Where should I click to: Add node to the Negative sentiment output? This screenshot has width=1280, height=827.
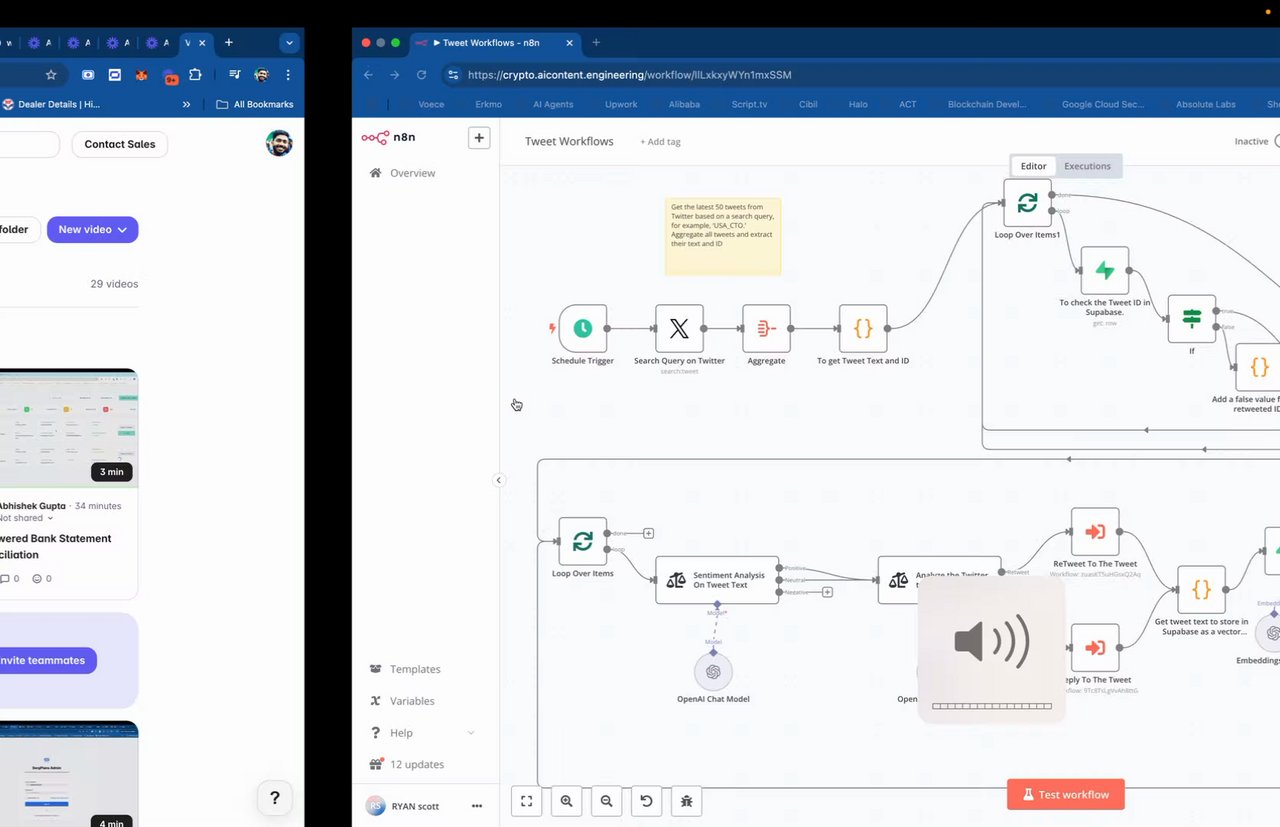(827, 592)
